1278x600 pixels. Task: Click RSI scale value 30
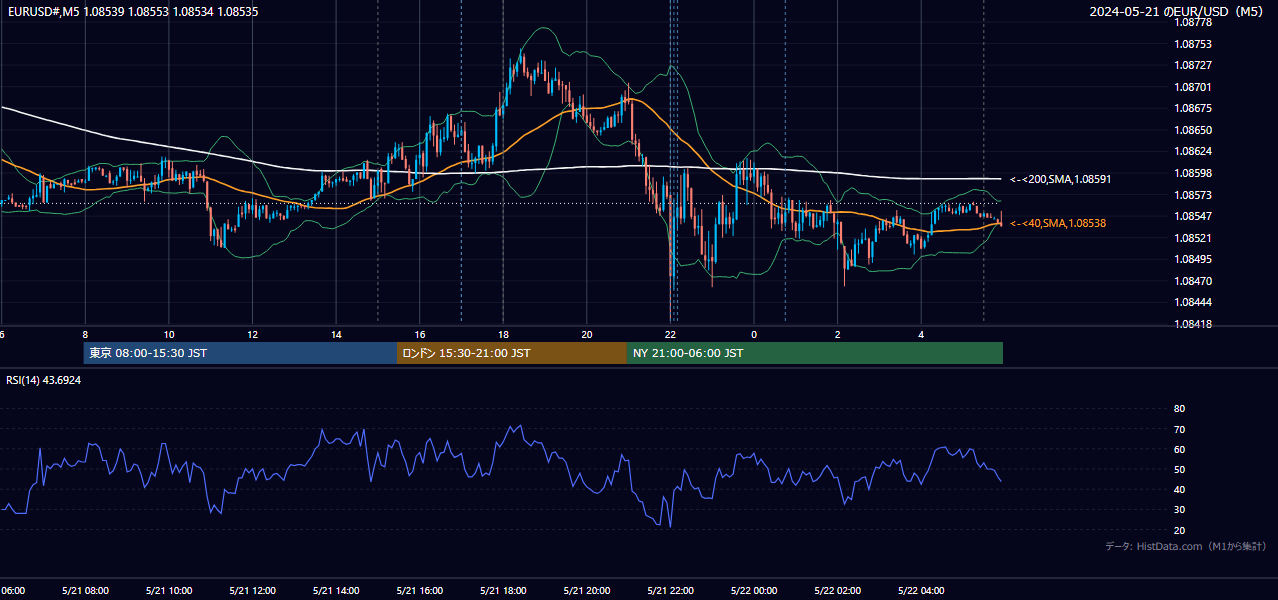tap(1179, 510)
